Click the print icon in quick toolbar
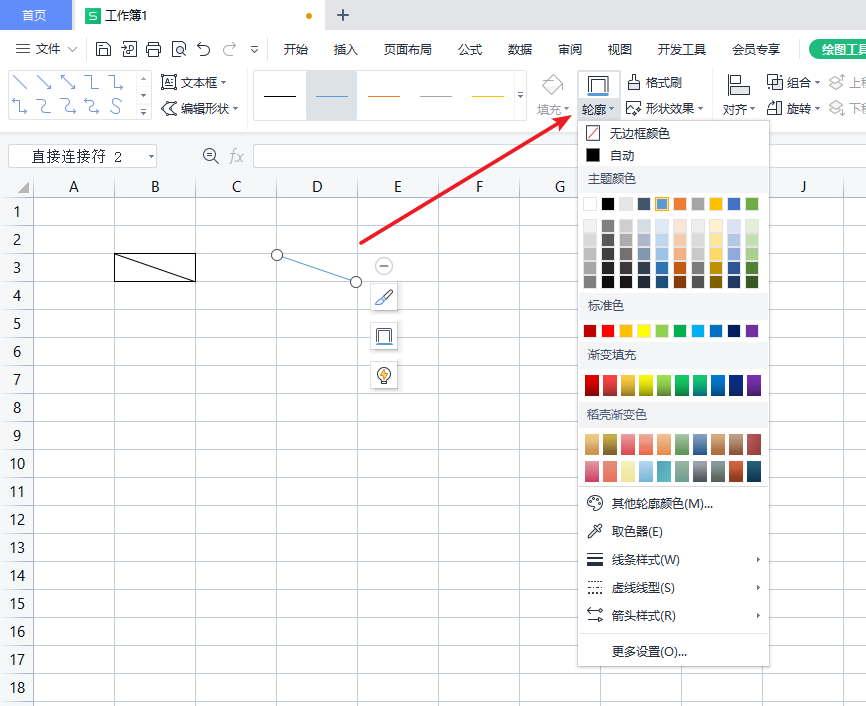Screen dimensions: 866x706 (153, 49)
